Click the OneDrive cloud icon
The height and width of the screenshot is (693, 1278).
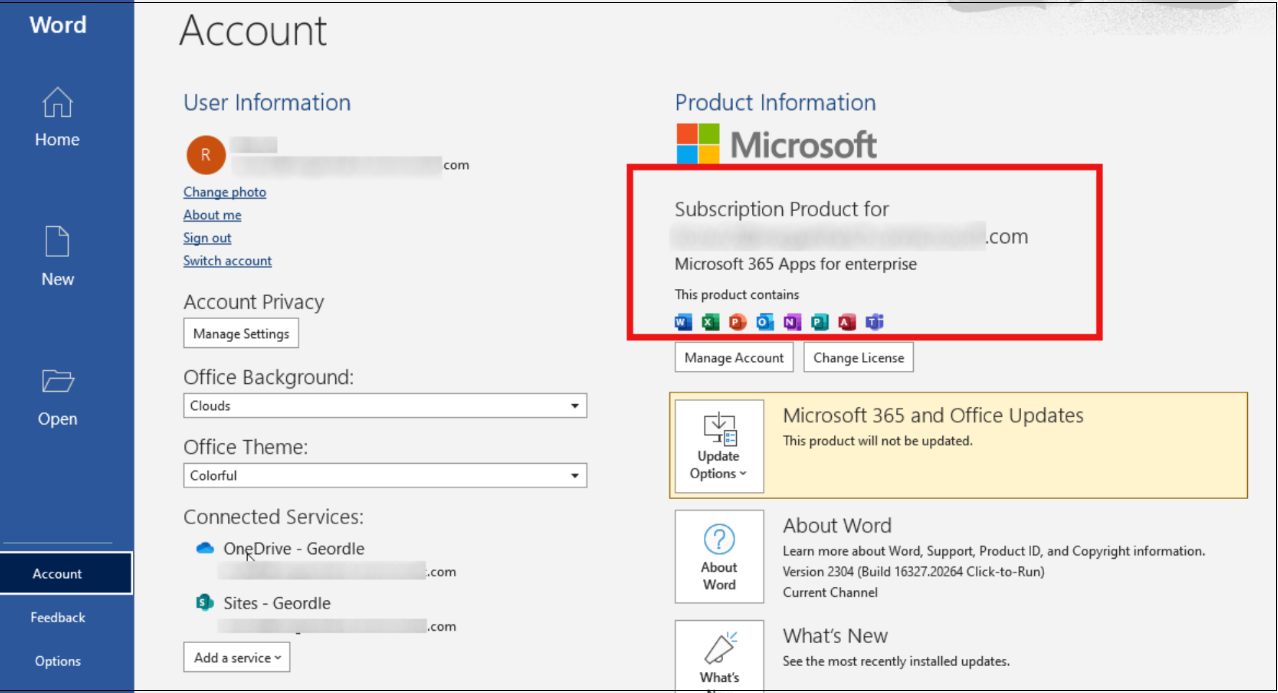pos(205,548)
